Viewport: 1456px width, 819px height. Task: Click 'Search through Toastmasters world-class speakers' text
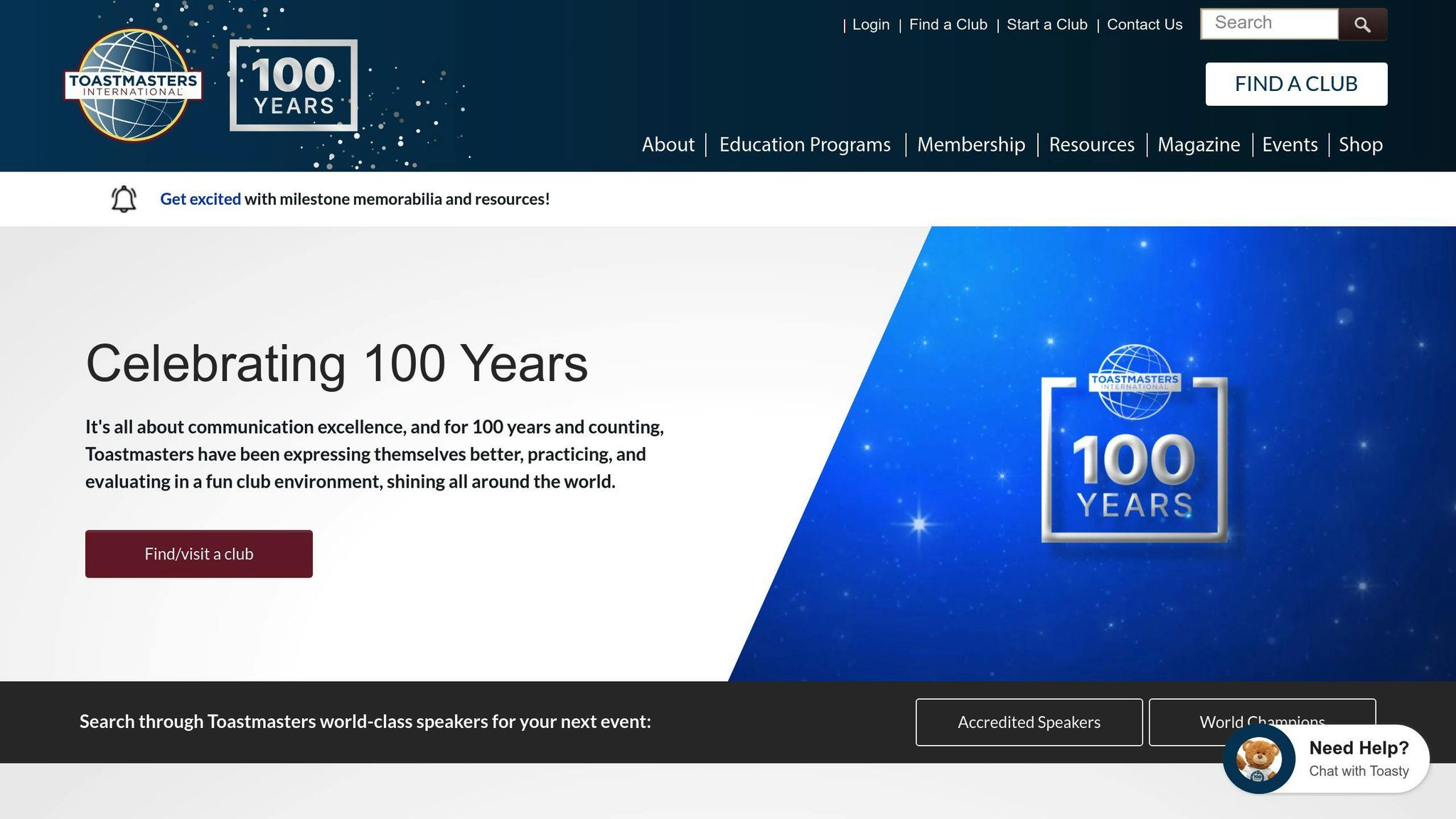click(365, 722)
